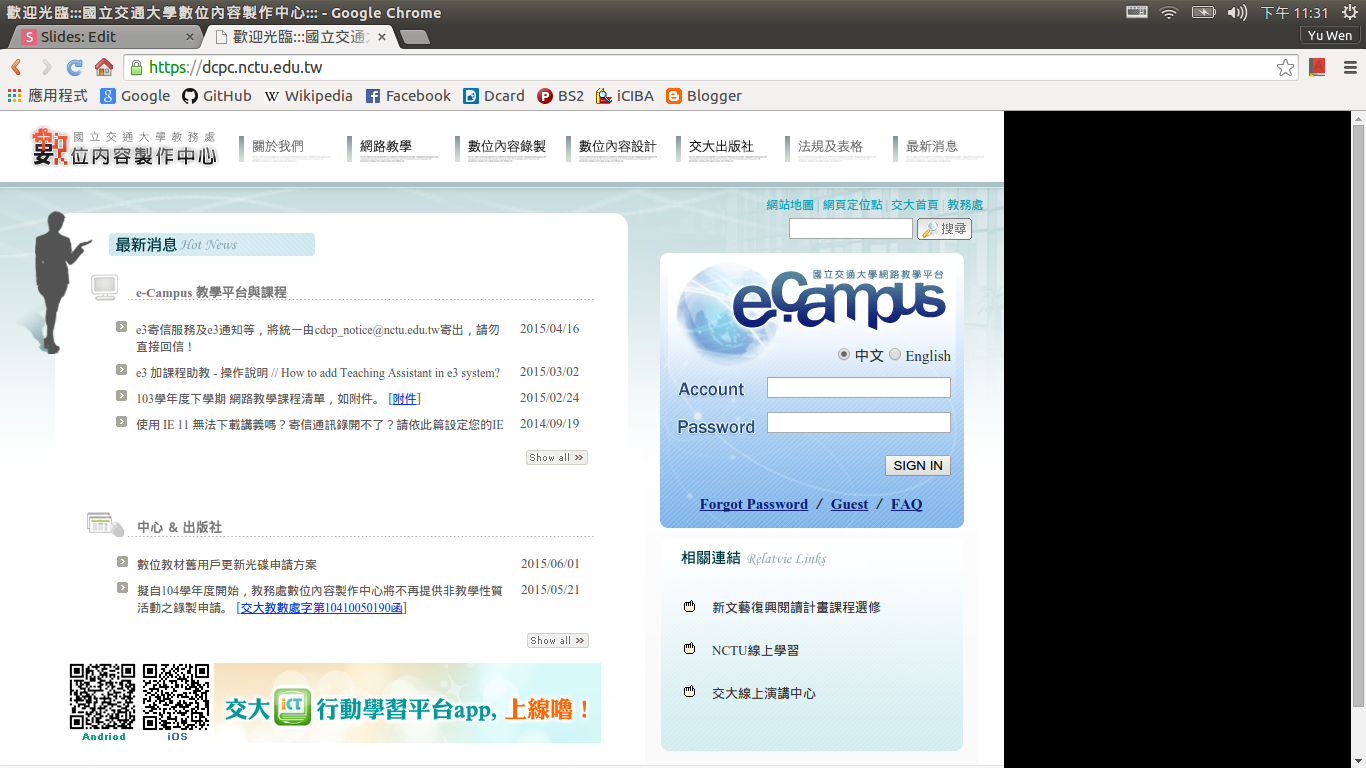Open a new tab
The width and height of the screenshot is (1366, 768).
[414, 37]
